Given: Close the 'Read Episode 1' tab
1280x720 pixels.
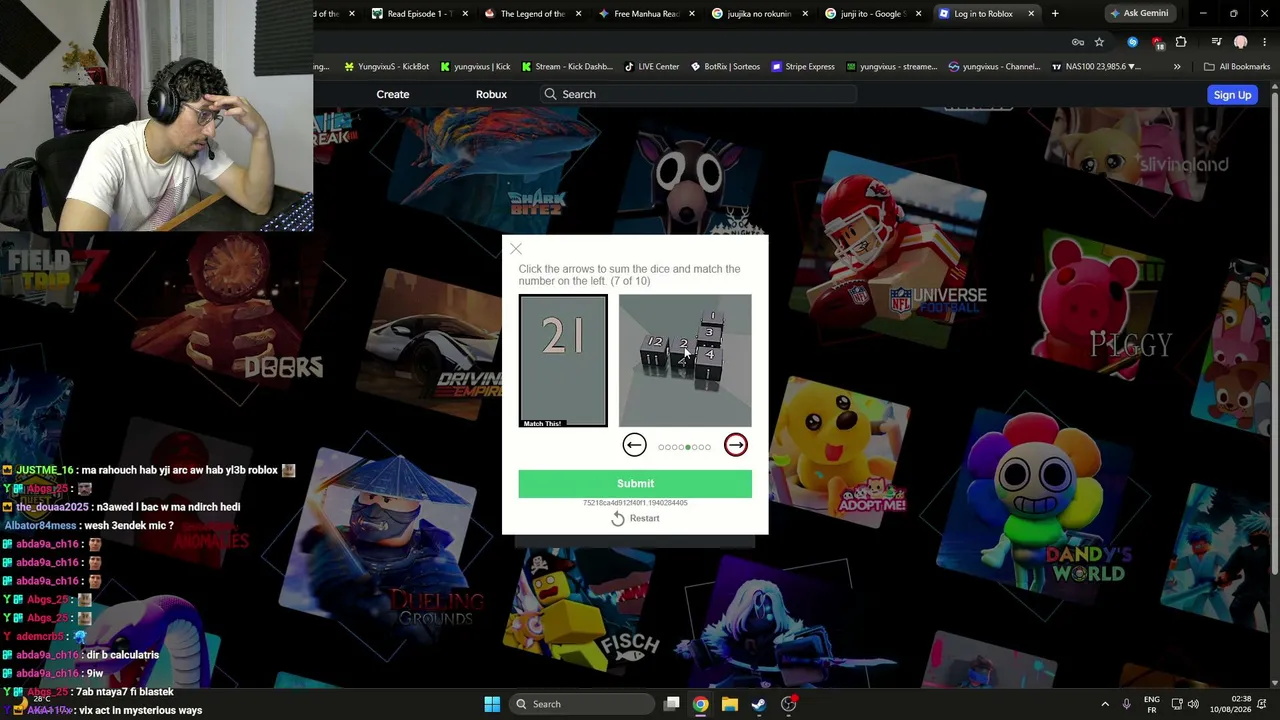Looking at the screenshot, I should pos(465,14).
